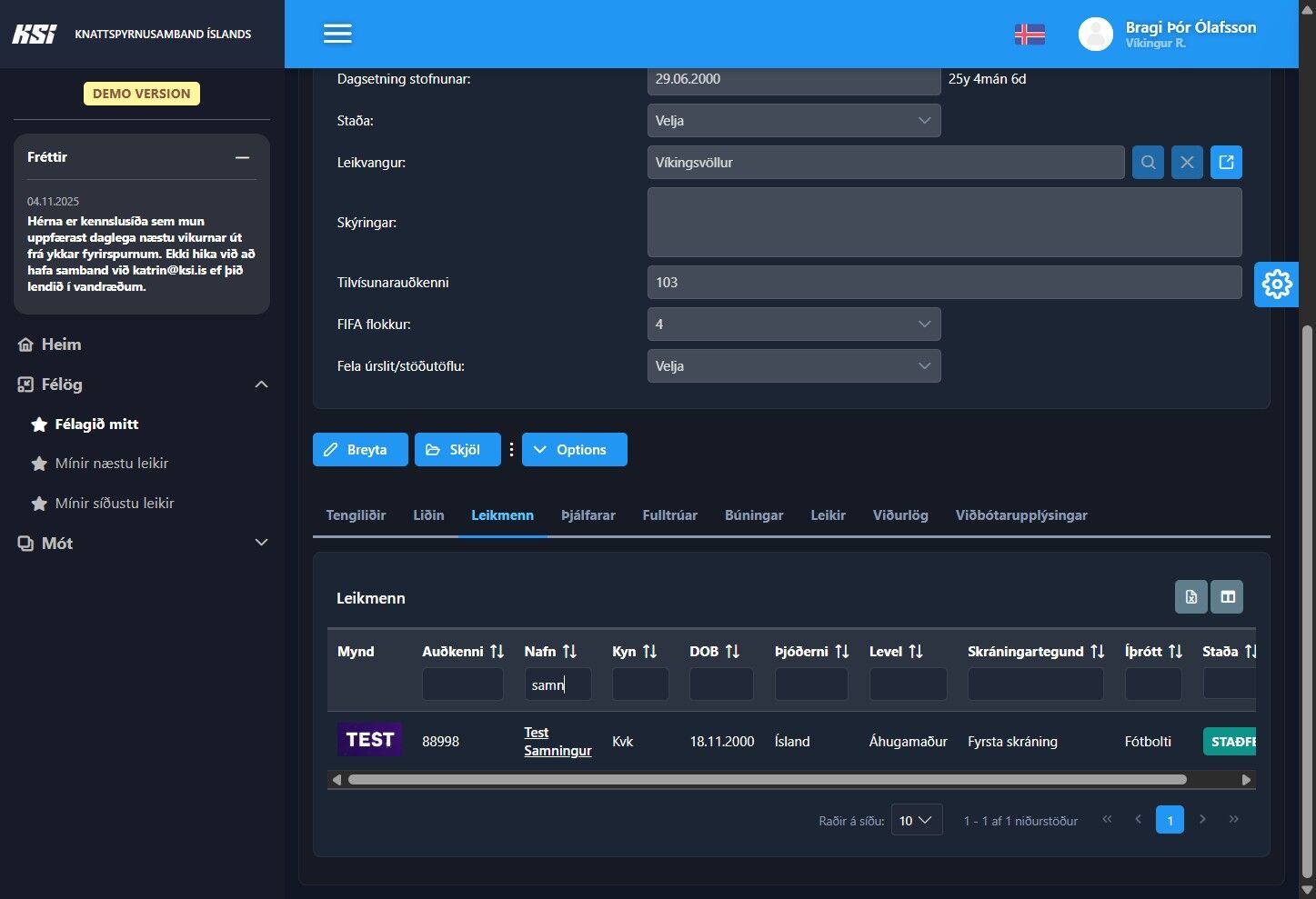This screenshot has width=1316, height=899.
Task: Focus the Auðkenni filter field
Action: (462, 684)
